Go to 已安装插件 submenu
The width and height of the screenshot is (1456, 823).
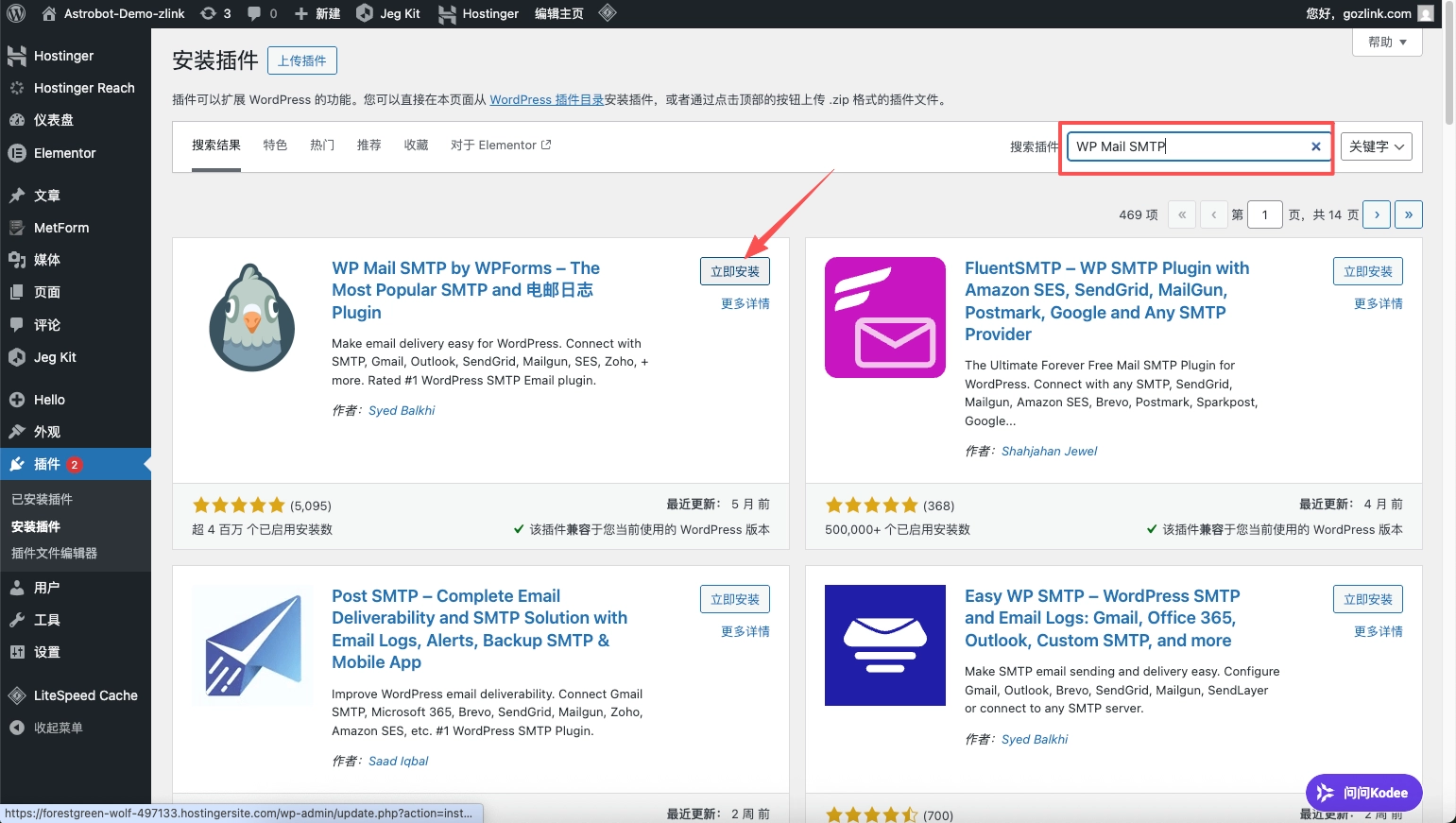pyautogui.click(x=42, y=499)
